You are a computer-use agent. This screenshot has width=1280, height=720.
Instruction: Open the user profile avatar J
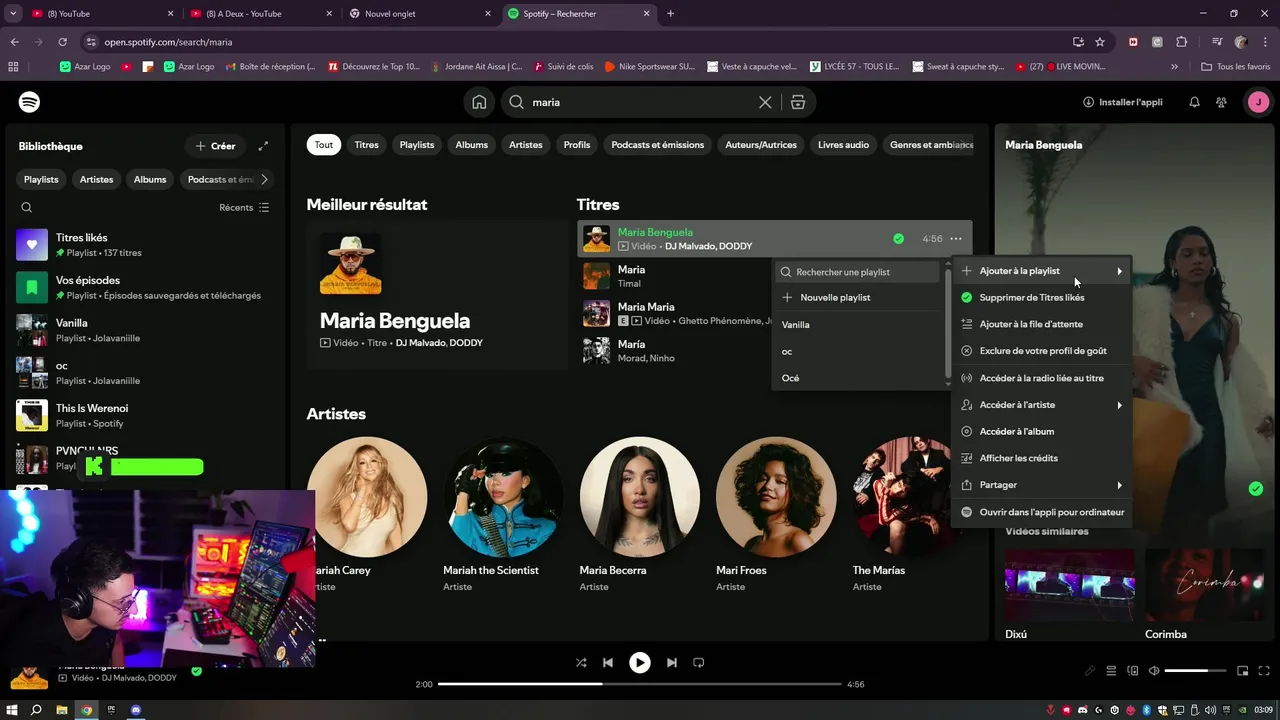point(1258,102)
